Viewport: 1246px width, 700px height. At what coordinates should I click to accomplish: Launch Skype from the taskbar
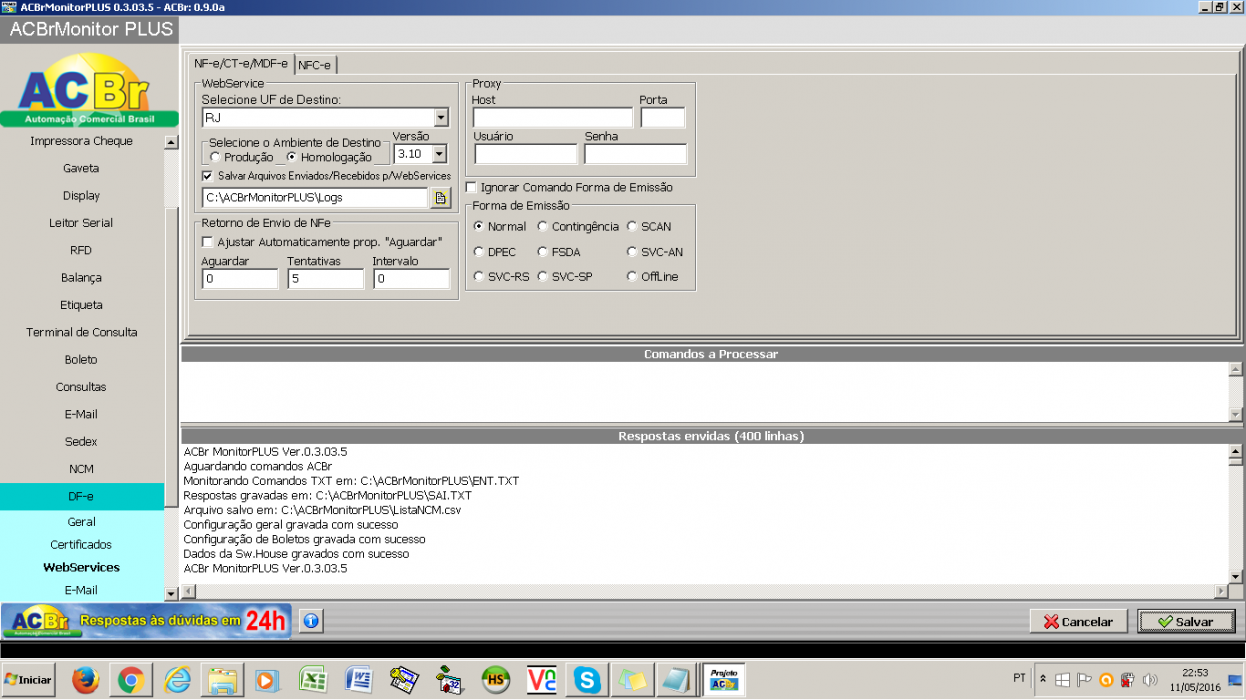pos(587,680)
